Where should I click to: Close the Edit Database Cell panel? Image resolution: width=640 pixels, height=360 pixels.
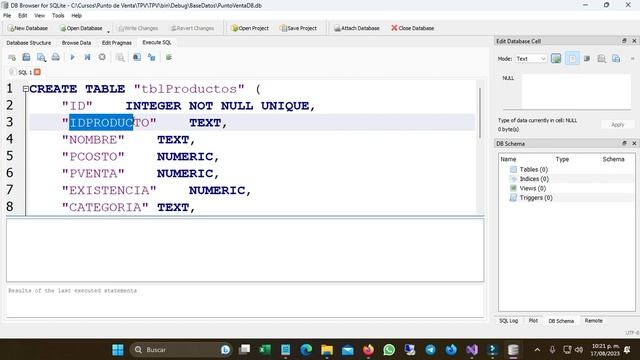(634, 41)
